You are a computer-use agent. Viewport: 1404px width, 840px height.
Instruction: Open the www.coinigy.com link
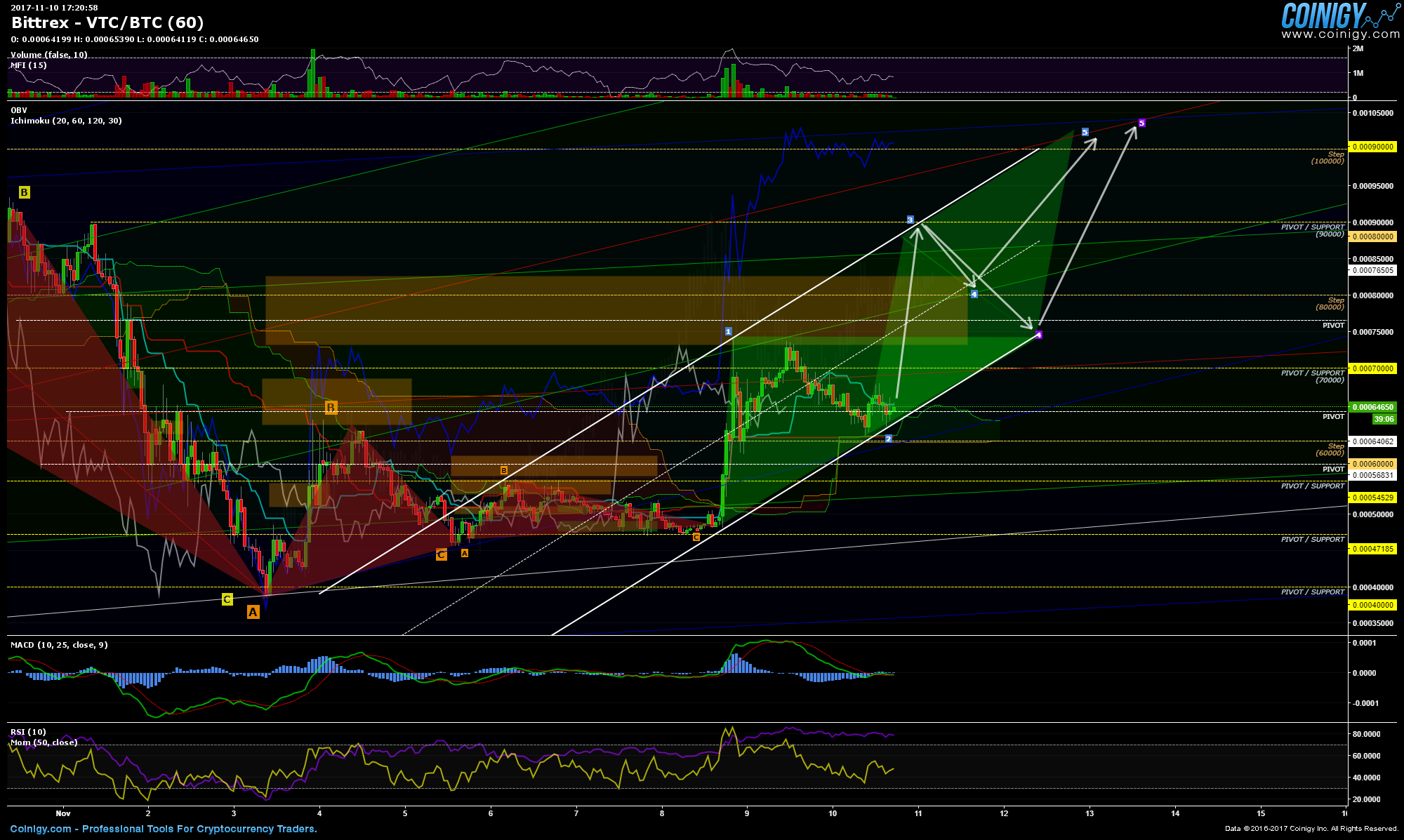(1340, 34)
